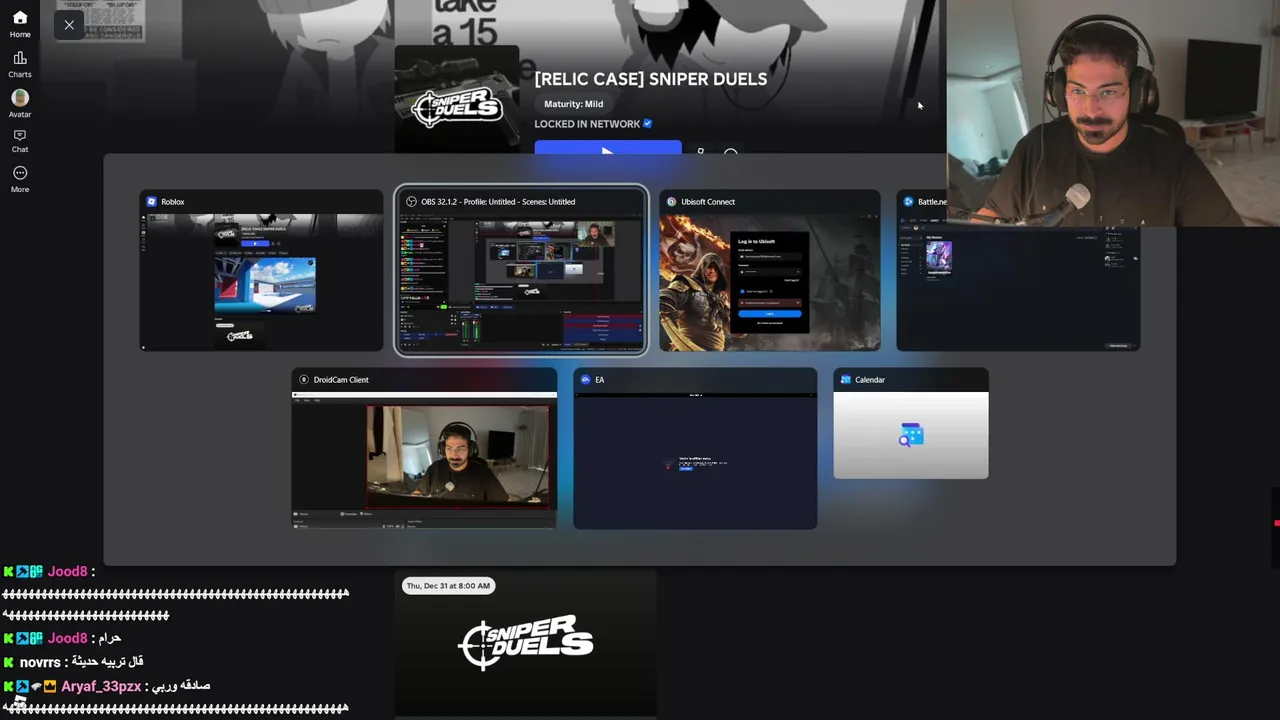
Task: Click the verified badge beside LOCKED IN NETWORK
Action: point(648,124)
